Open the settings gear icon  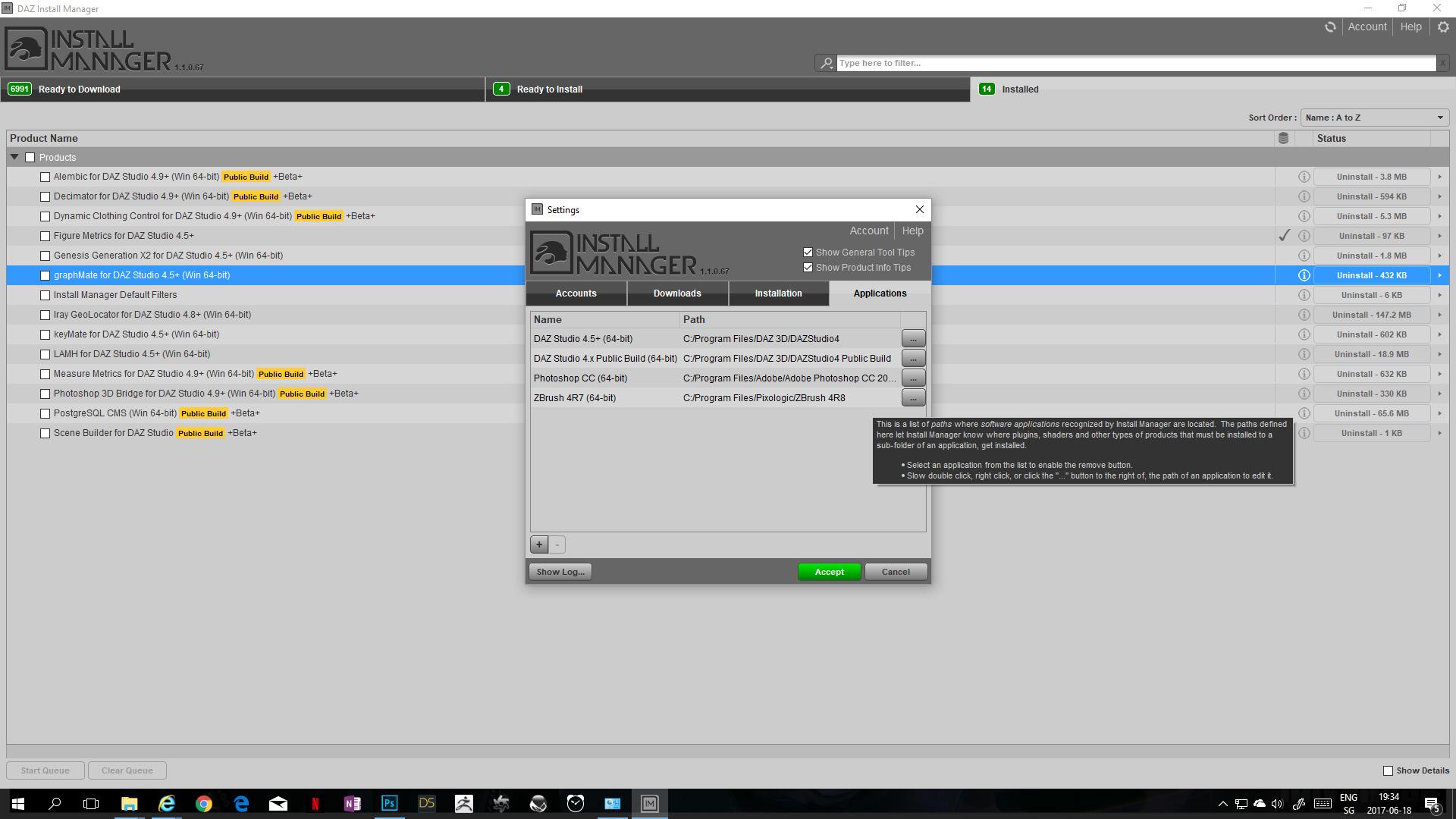click(1443, 27)
